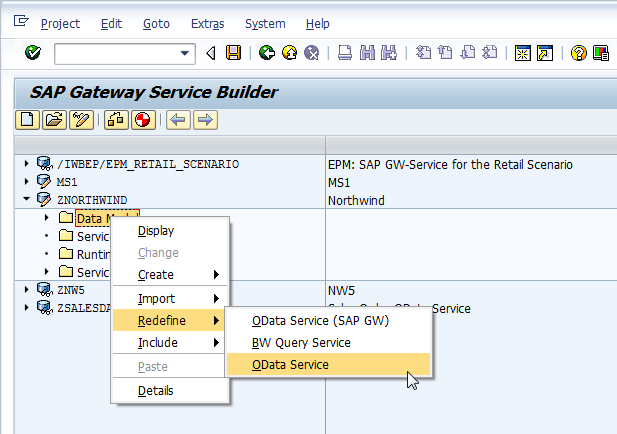Viewport: 617px width, 434px height.
Task: Click the Check Project Consistency icon
Action: 143,120
